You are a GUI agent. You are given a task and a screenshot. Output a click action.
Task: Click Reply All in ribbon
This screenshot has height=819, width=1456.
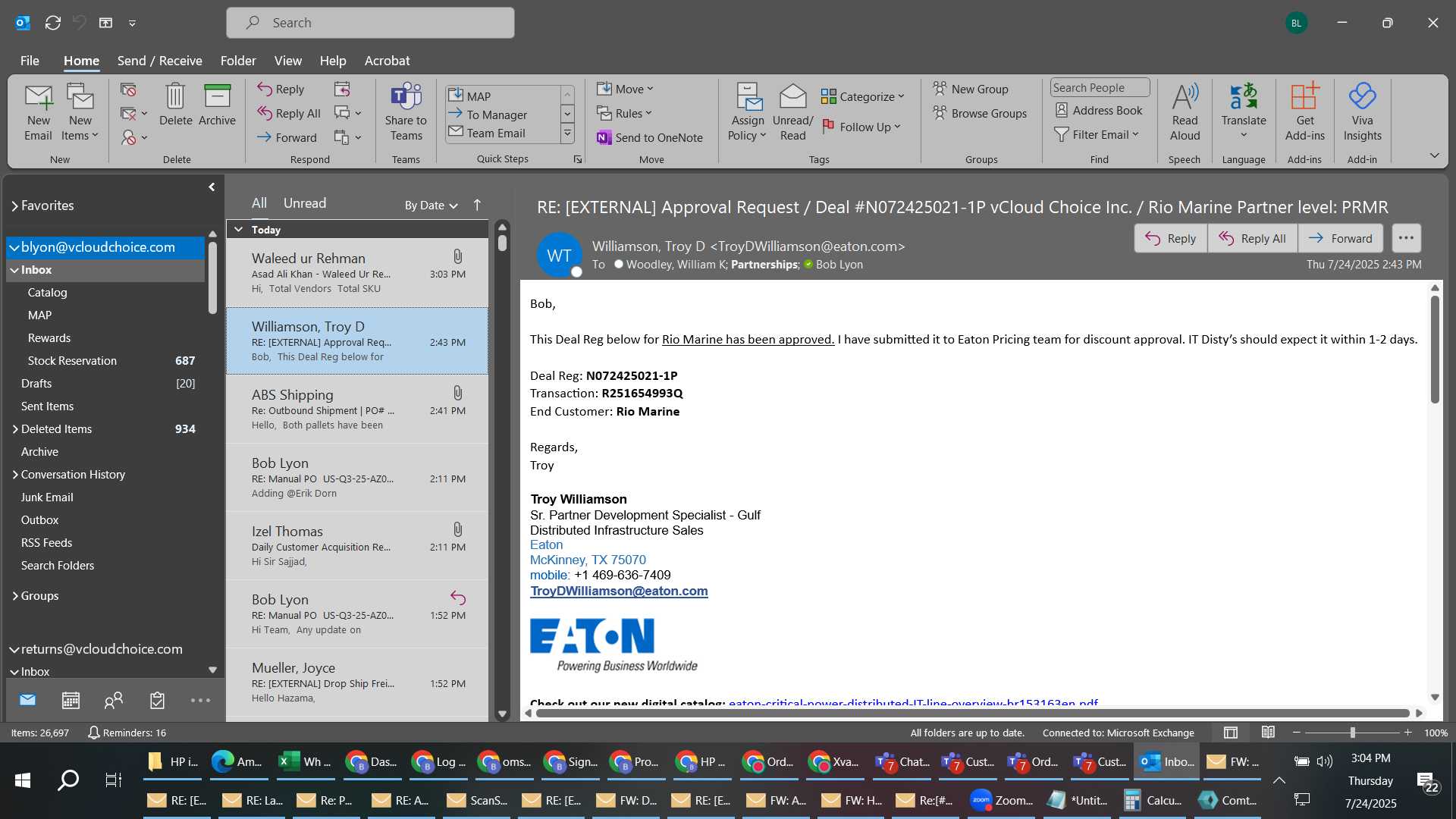tap(288, 113)
